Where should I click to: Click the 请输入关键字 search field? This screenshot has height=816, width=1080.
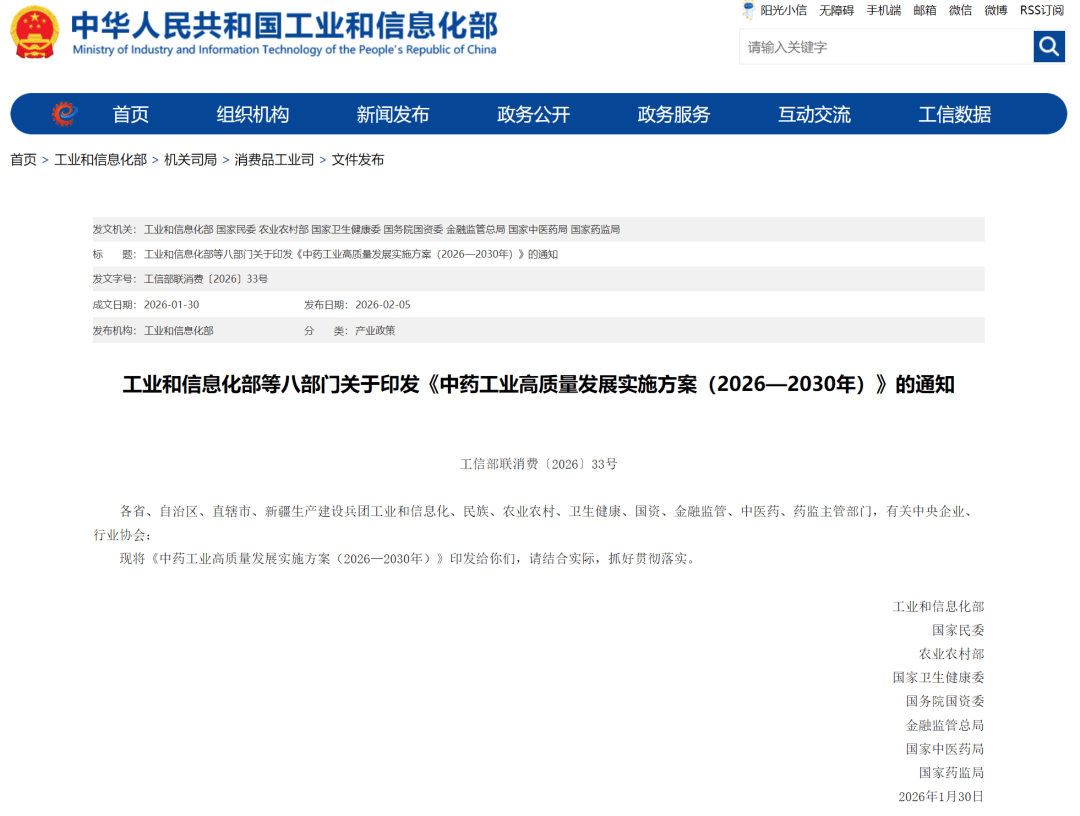885,47
